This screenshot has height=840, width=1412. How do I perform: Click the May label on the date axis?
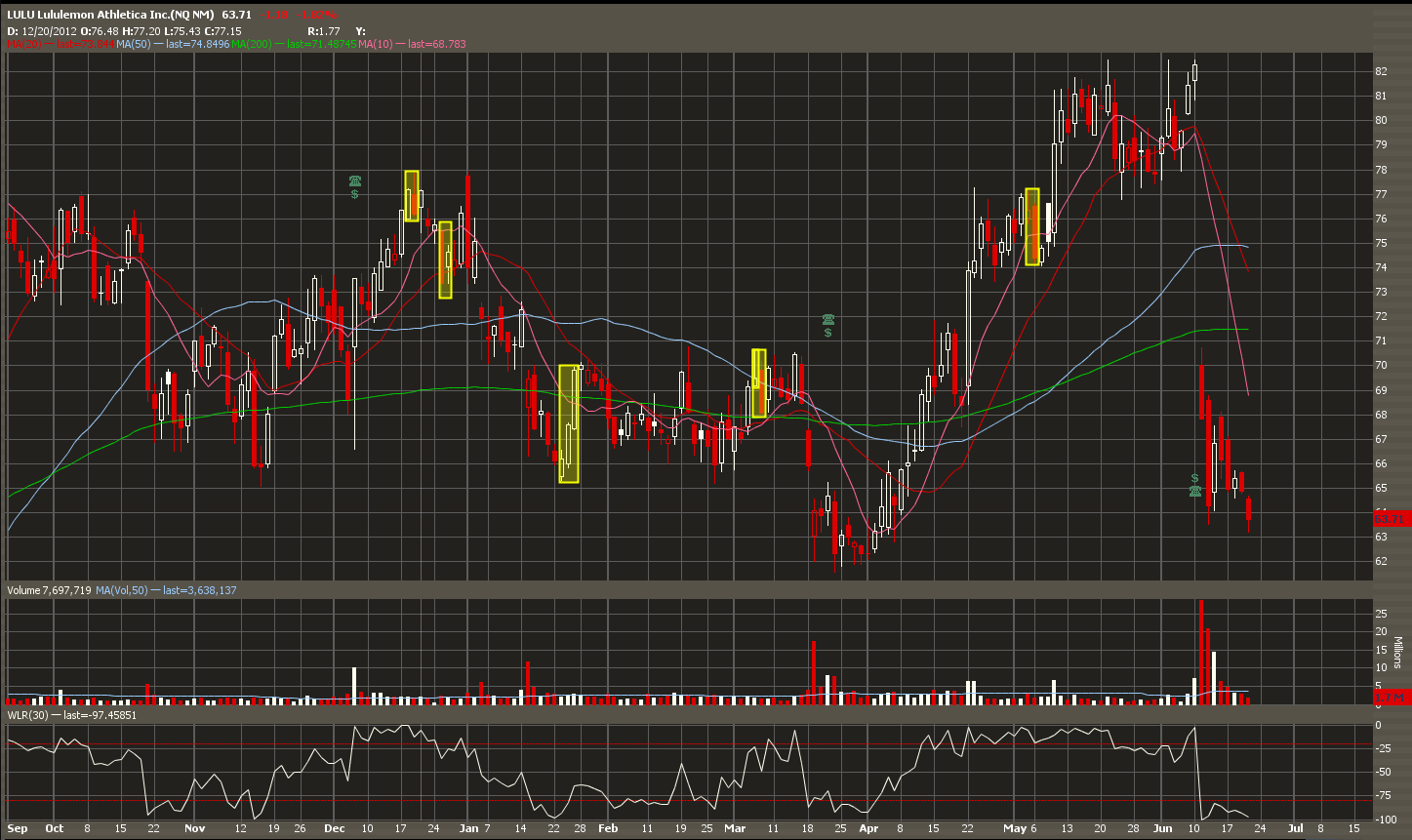(1017, 828)
